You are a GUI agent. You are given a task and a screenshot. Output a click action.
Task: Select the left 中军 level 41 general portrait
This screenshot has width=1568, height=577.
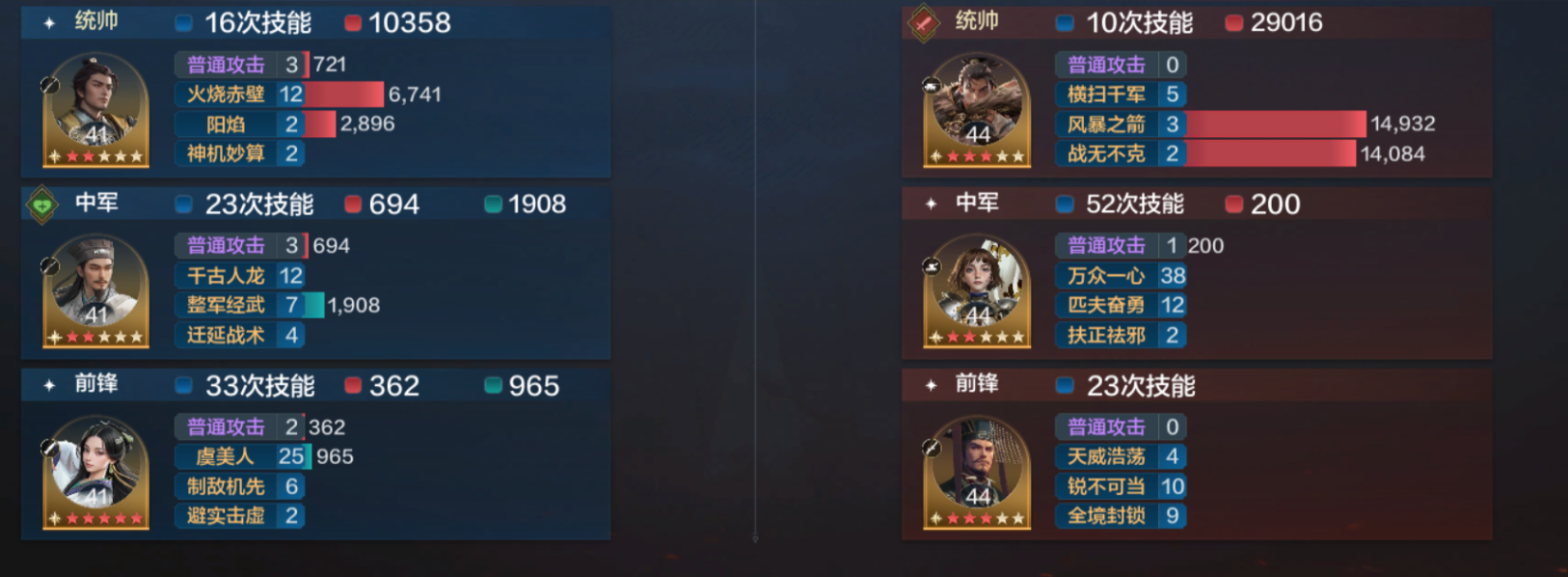click(x=96, y=290)
